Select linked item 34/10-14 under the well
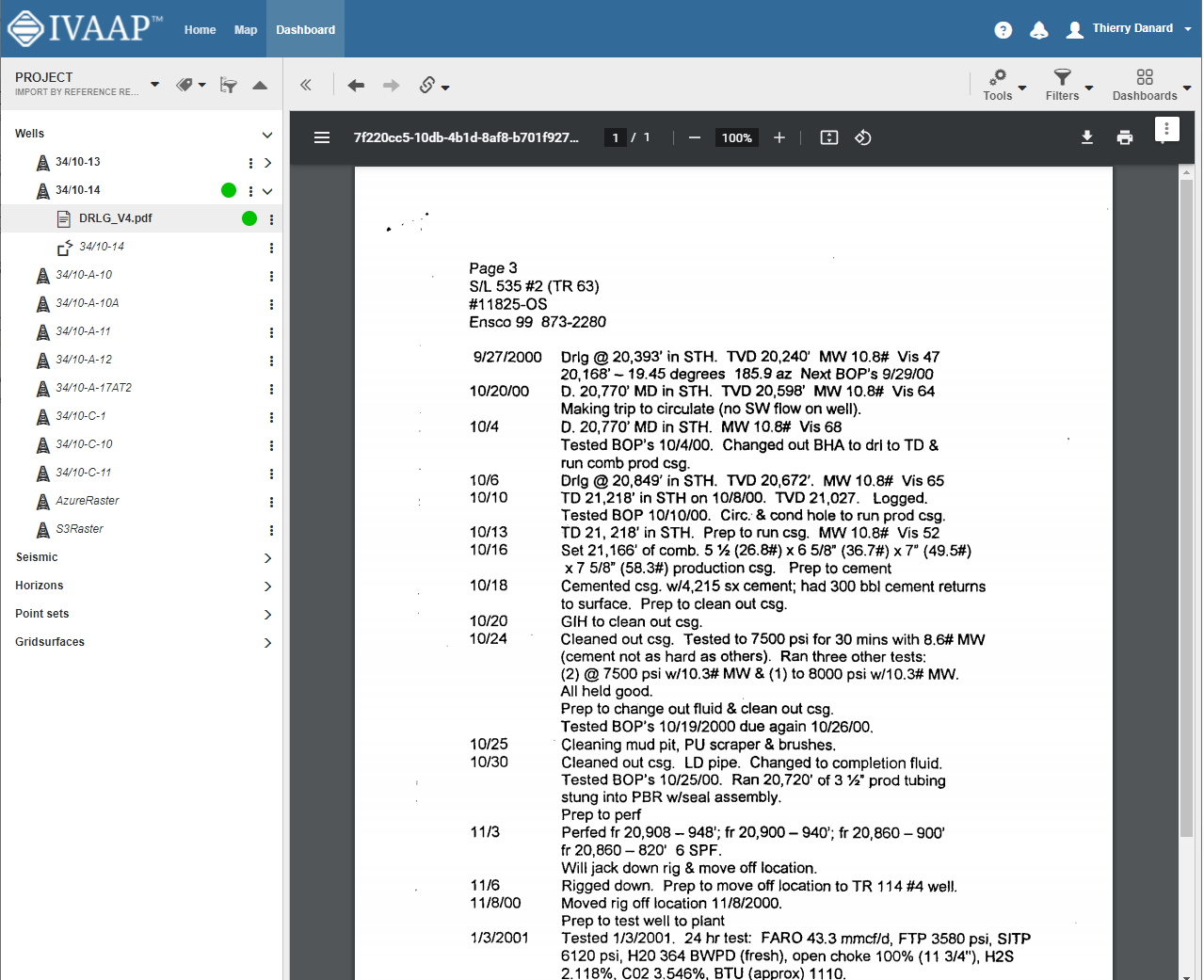 tap(101, 247)
